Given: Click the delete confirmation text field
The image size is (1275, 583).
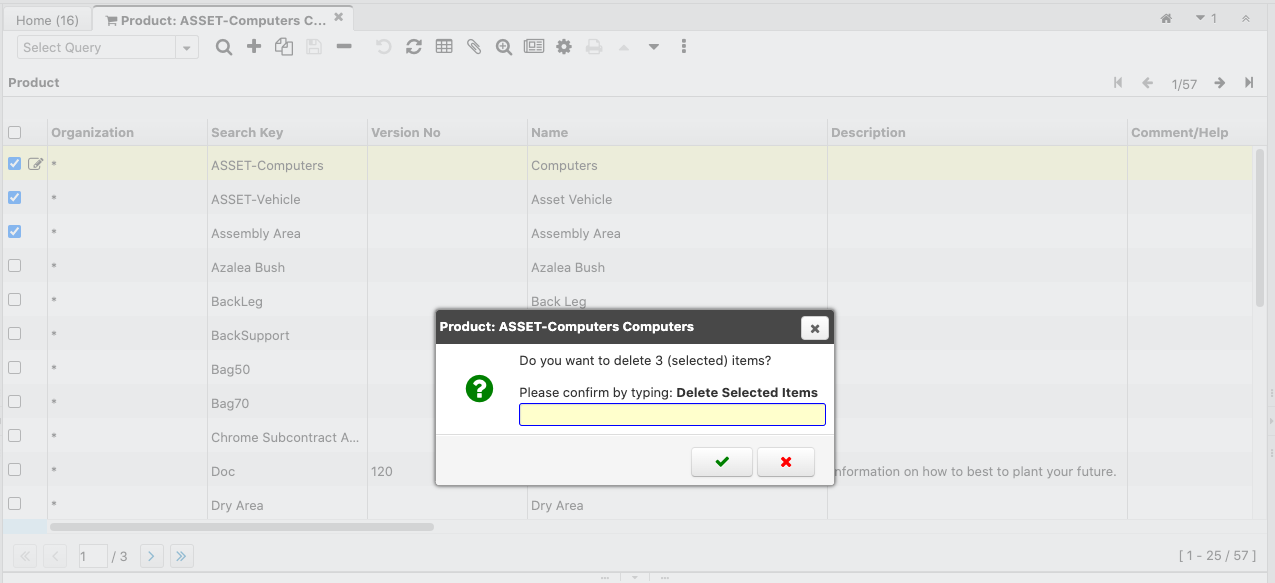Looking at the screenshot, I should pyautogui.click(x=672, y=415).
